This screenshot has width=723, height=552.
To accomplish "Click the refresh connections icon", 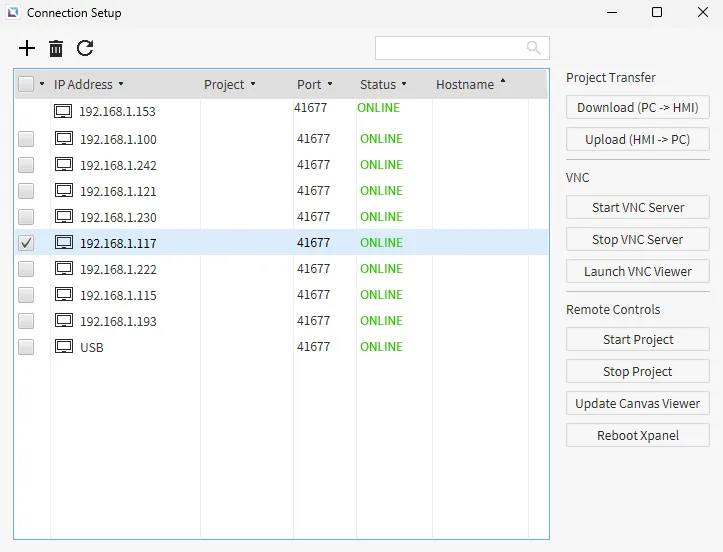I will [85, 48].
